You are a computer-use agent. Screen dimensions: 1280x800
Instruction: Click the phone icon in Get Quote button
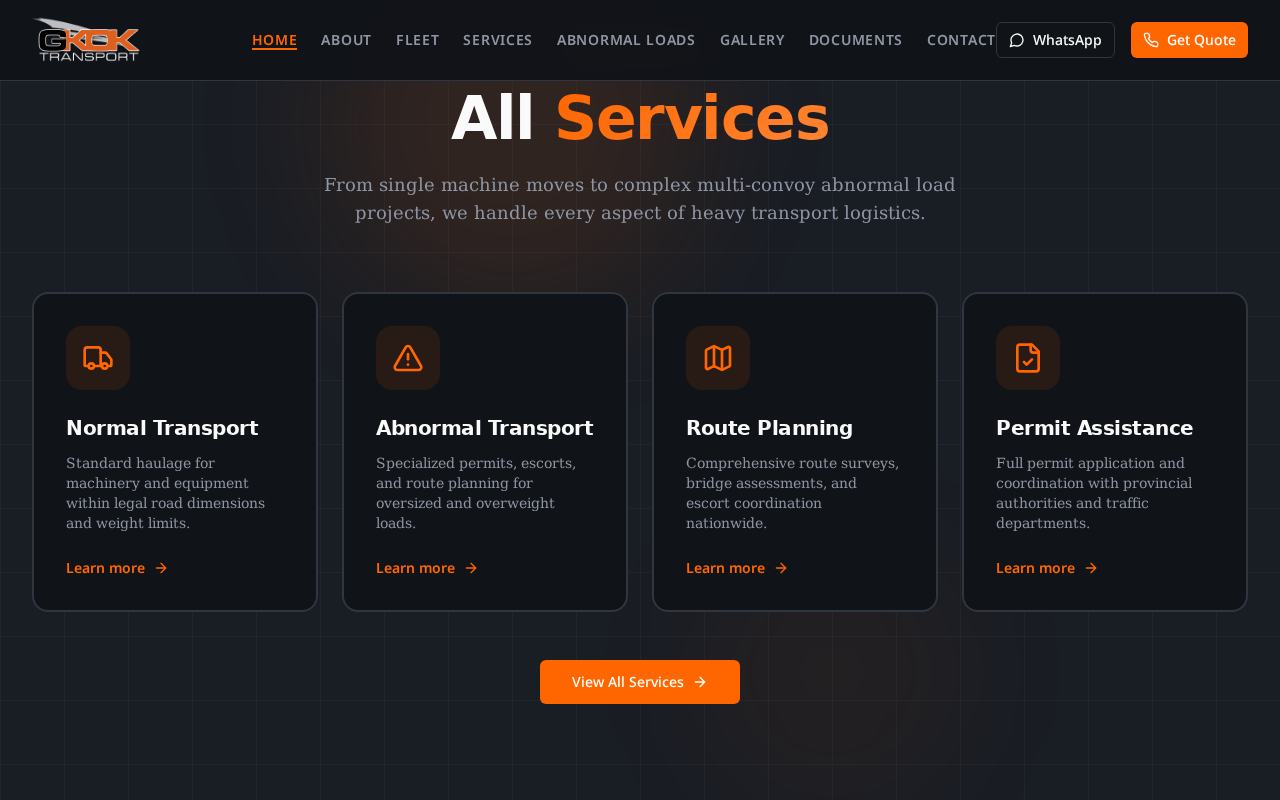pos(1151,40)
